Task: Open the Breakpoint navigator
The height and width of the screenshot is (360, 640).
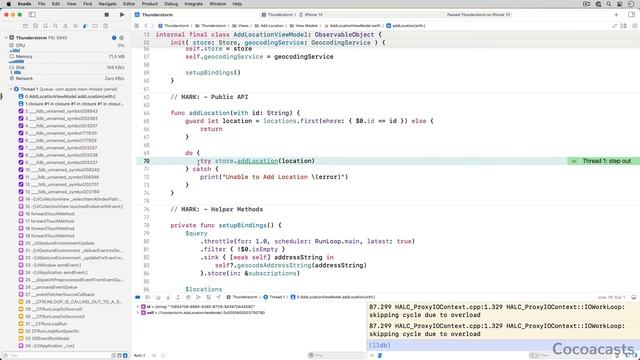Action: [x=95, y=26]
